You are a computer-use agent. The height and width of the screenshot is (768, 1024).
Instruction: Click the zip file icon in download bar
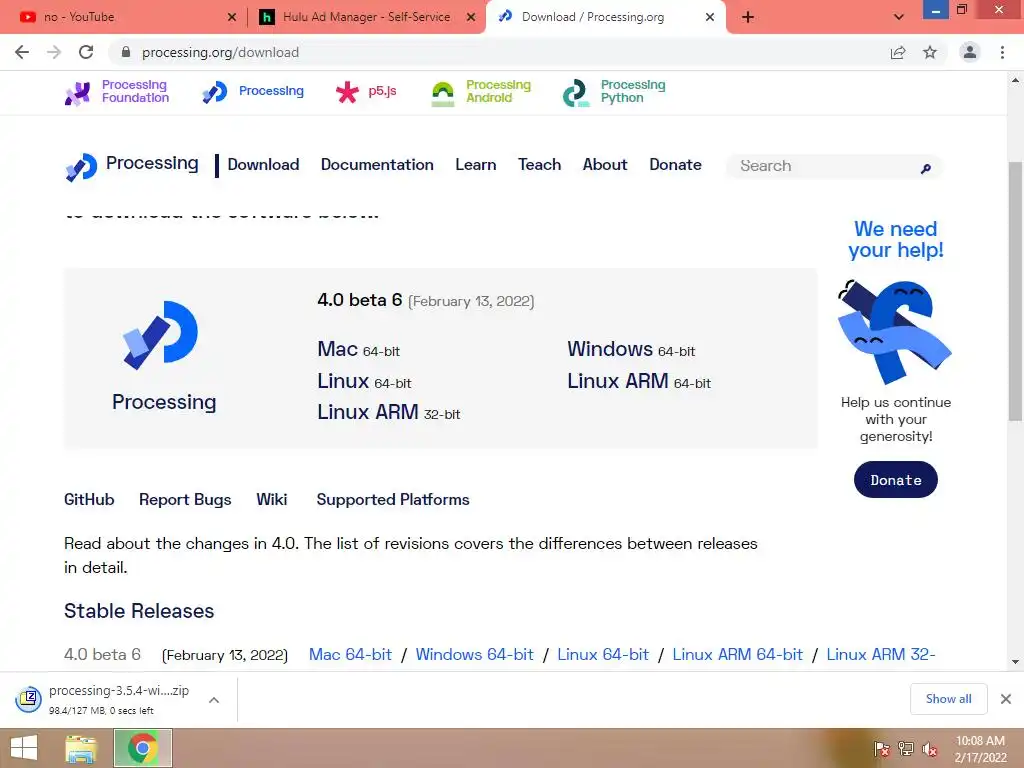(29, 699)
